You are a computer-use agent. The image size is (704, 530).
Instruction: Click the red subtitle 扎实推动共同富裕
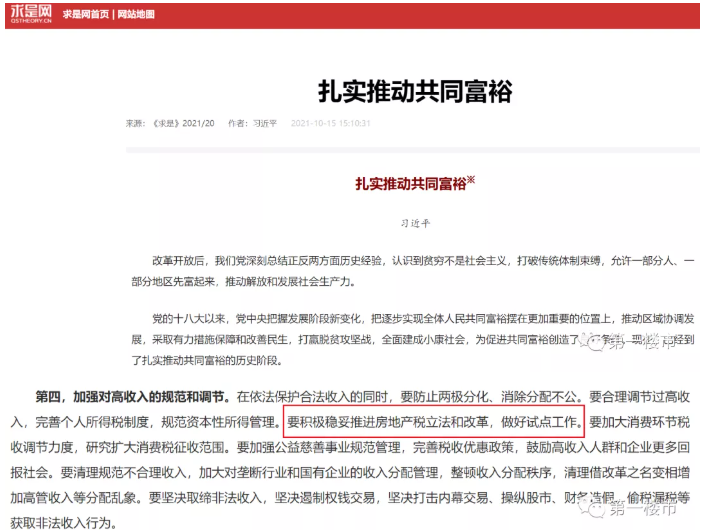pos(411,184)
